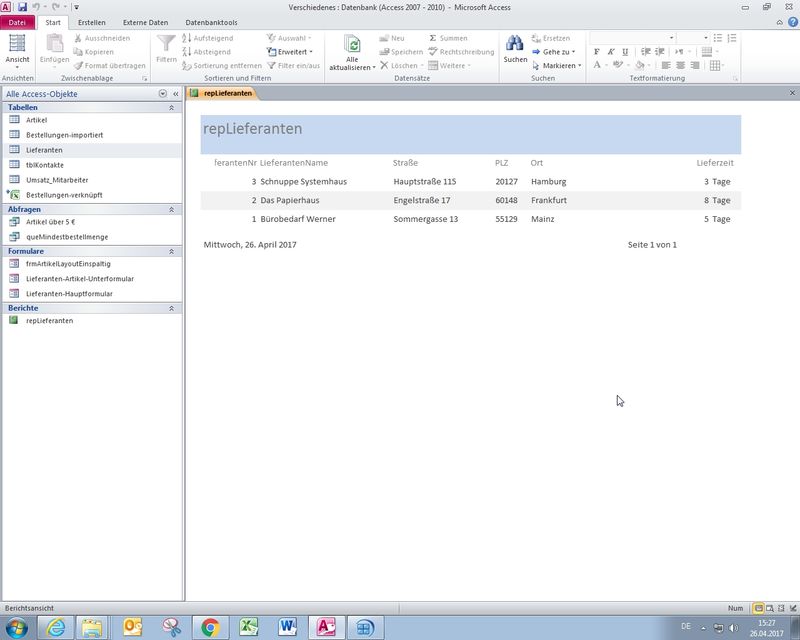800x640 pixels.
Task: Click the save icon in quick access toolbar
Action: [22, 7]
